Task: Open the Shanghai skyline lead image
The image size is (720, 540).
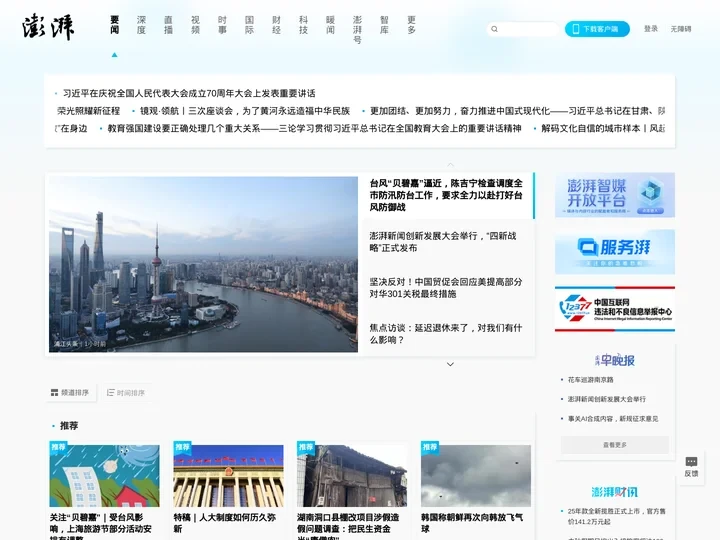Action: pos(203,264)
